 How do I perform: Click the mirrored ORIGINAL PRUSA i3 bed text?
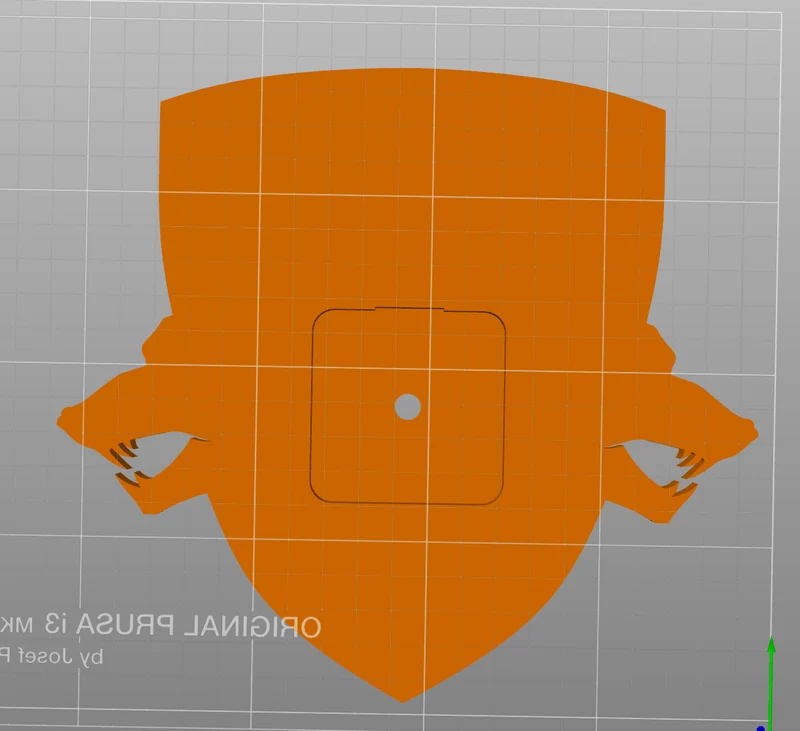(160, 625)
